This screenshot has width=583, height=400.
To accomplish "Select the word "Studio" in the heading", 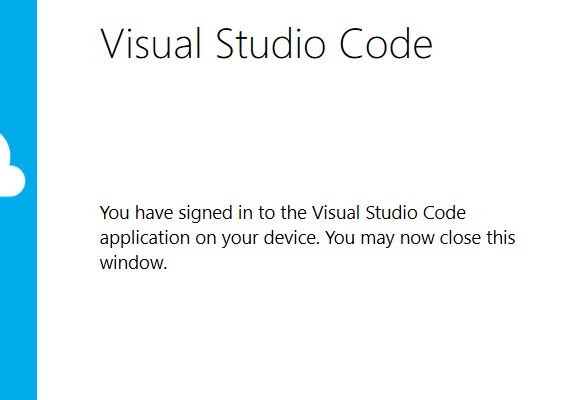I will 271,43.
